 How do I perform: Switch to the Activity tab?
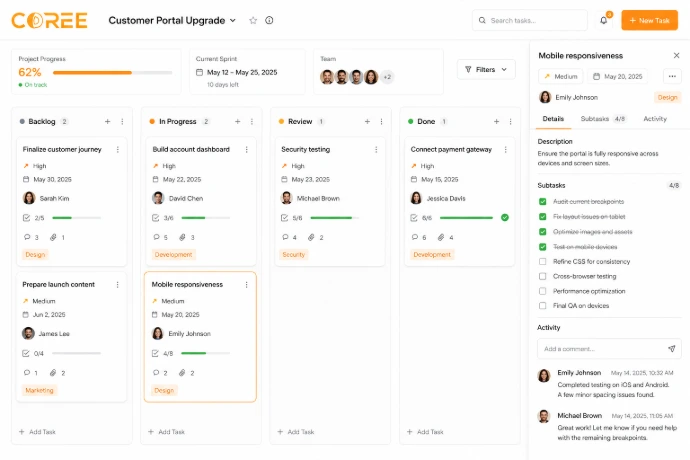pyautogui.click(x=655, y=119)
